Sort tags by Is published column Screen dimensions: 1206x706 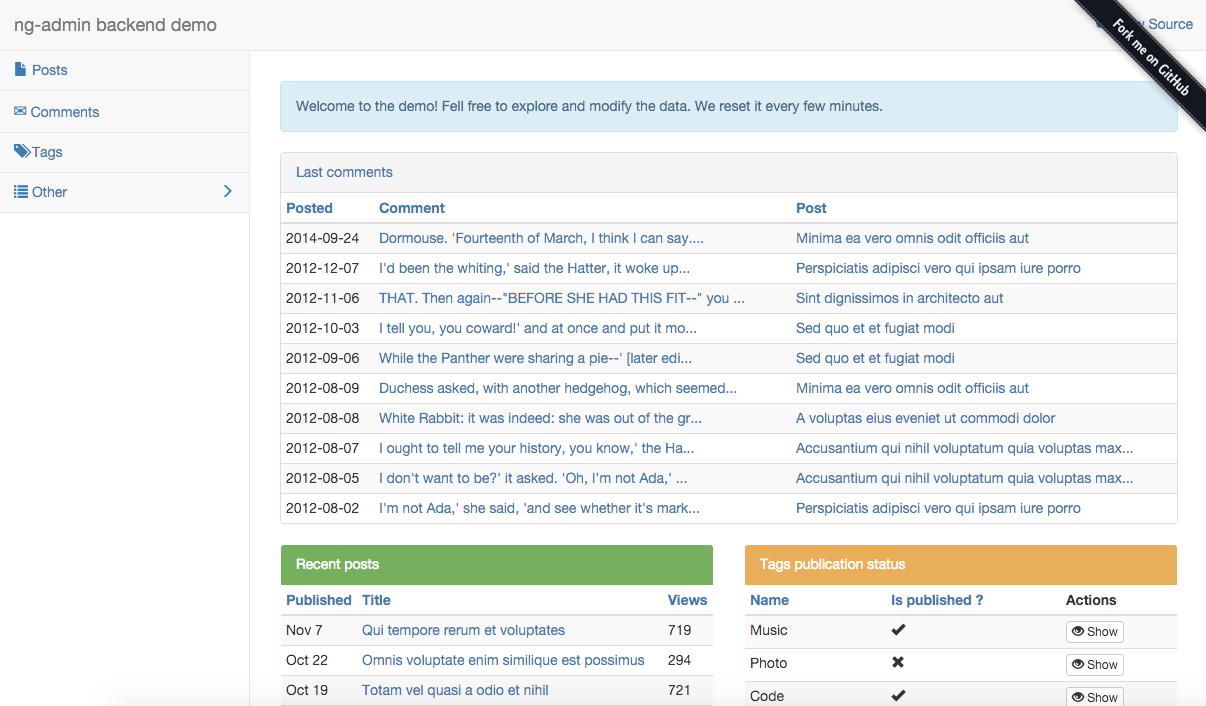click(x=936, y=600)
